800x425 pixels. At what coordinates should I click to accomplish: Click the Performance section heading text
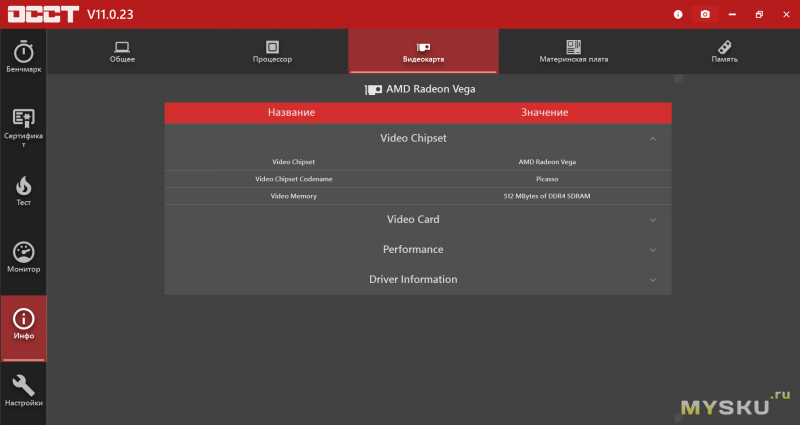pos(413,249)
